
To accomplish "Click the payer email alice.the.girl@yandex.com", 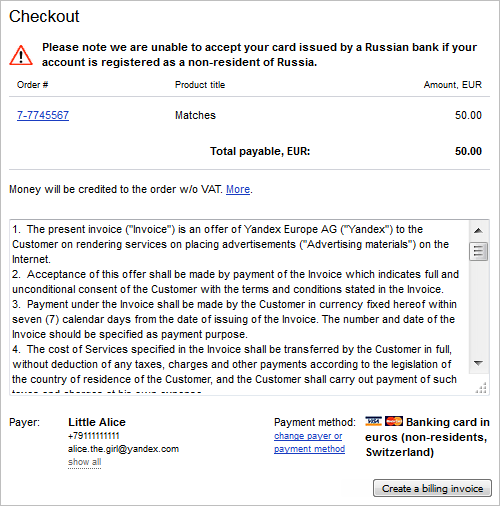I will [123, 449].
